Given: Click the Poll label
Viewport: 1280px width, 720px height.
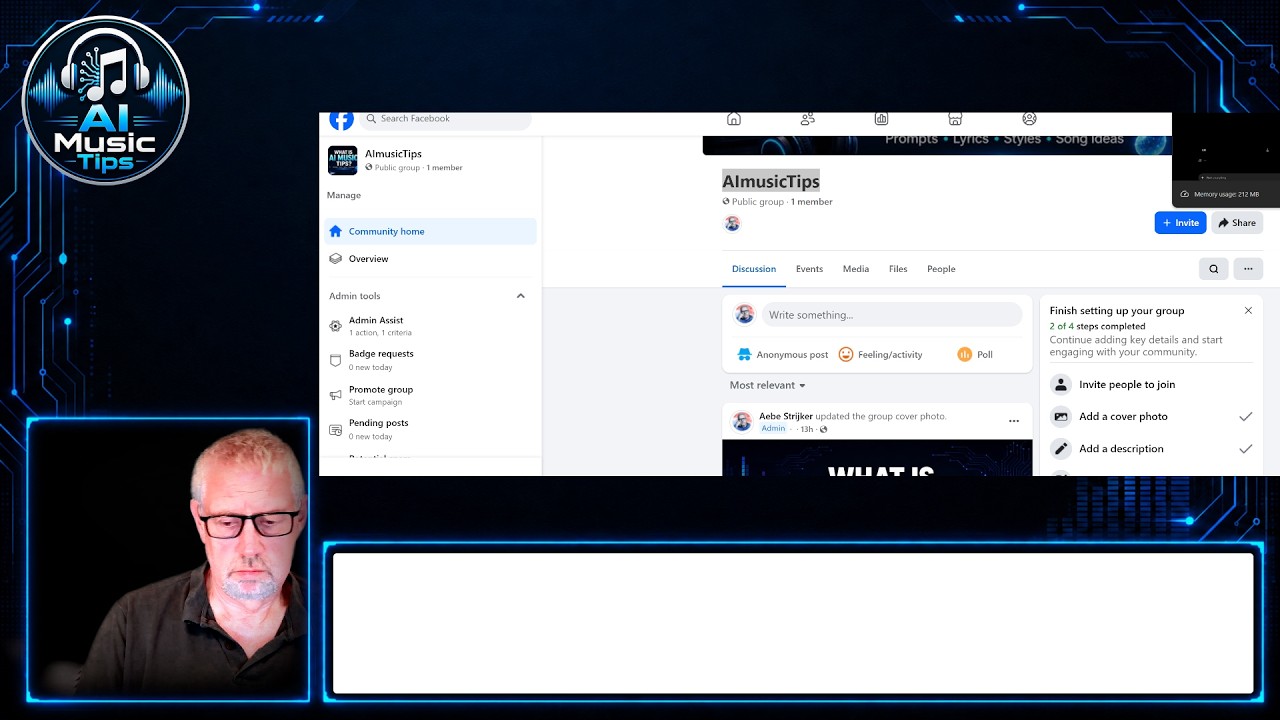Looking at the screenshot, I should click(985, 355).
